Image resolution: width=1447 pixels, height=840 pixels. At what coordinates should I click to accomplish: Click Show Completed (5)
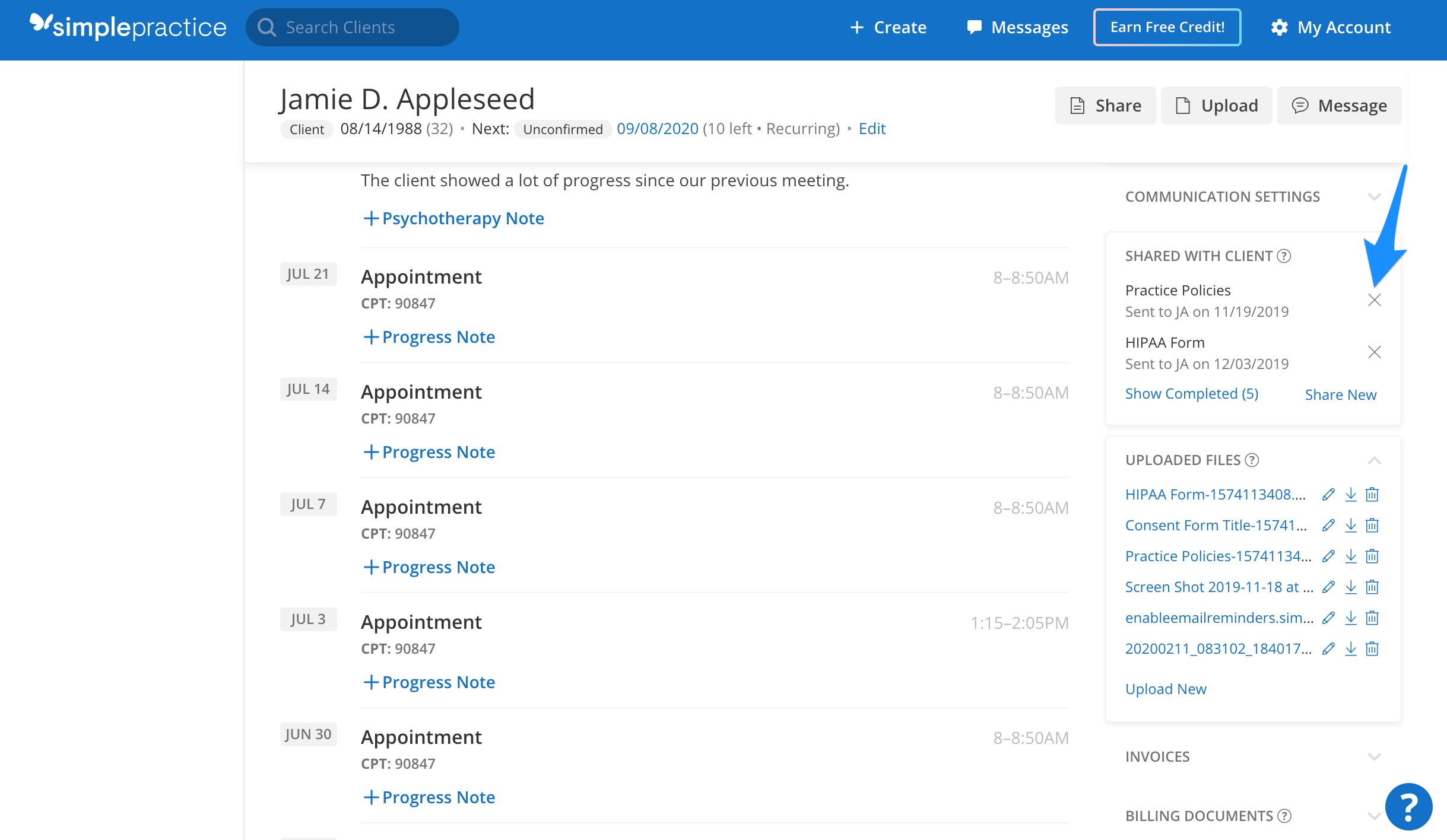tap(1191, 393)
